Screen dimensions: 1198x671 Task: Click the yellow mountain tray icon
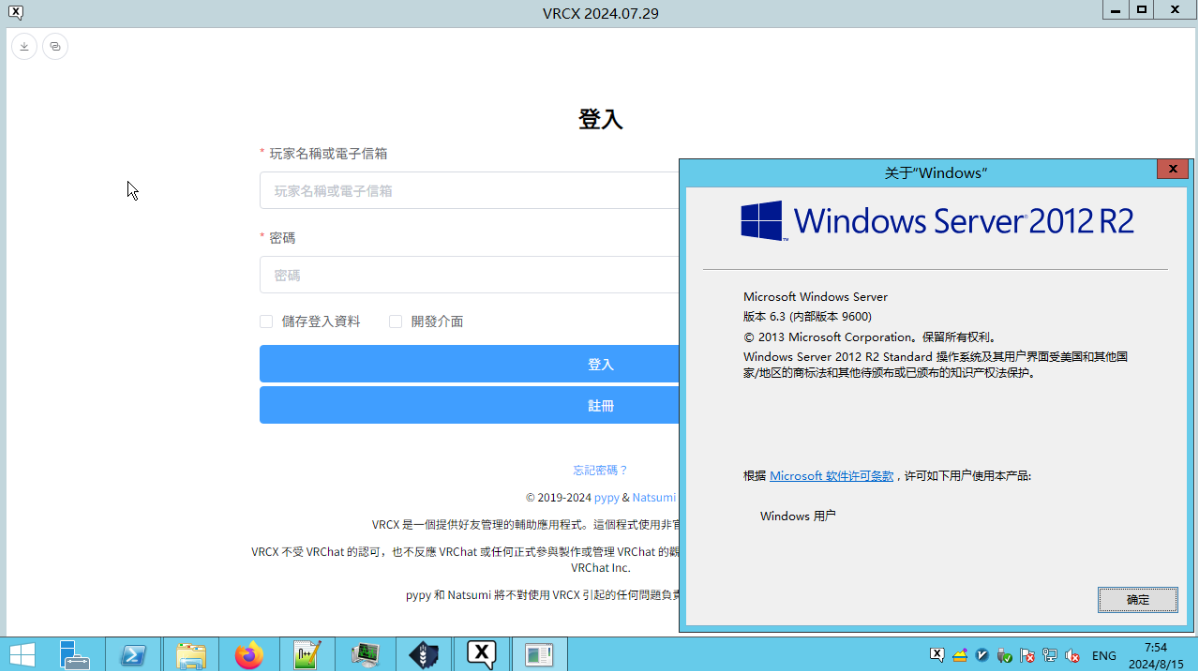click(x=960, y=655)
